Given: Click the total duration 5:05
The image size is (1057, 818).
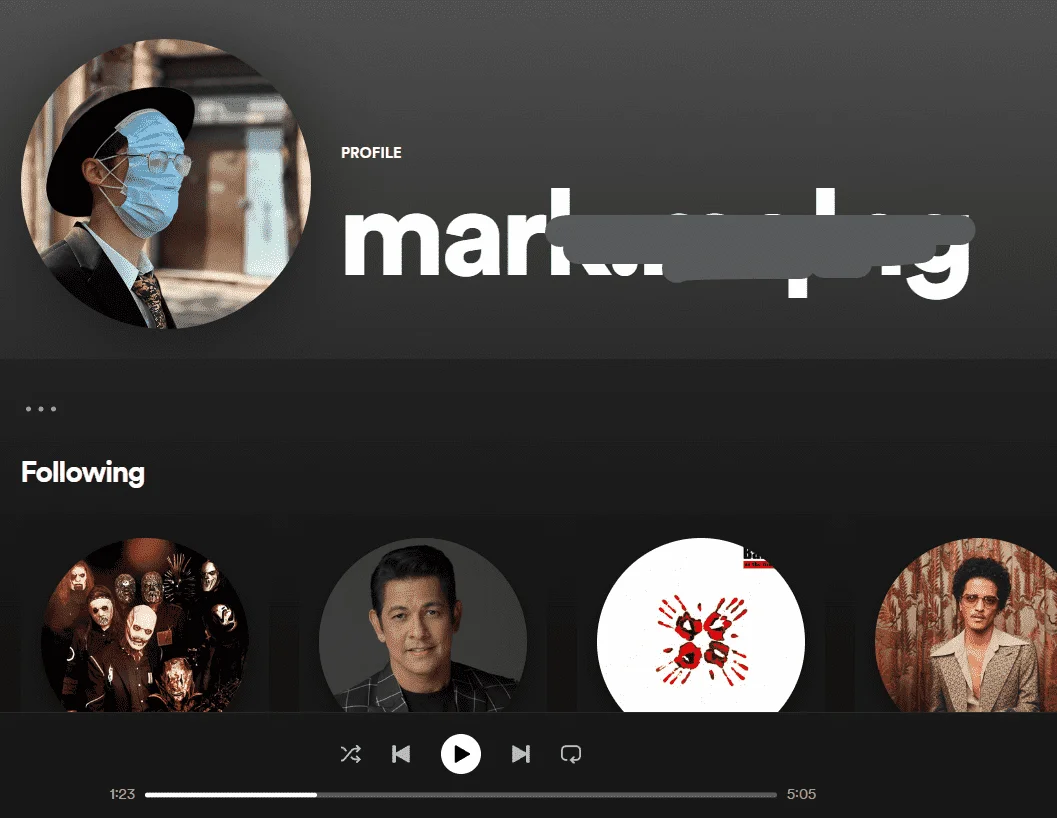Looking at the screenshot, I should point(802,794).
